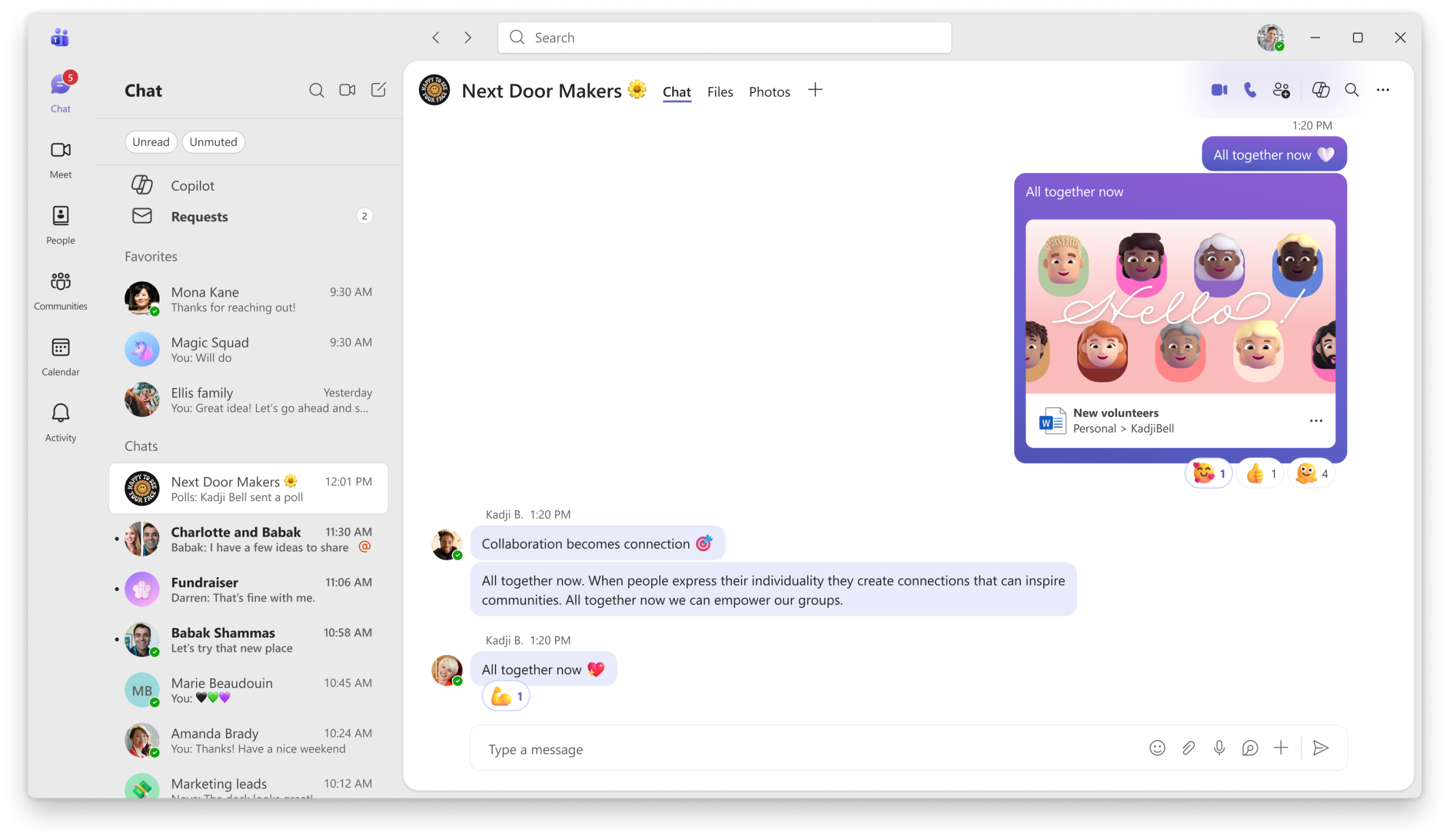Screen dimensions: 1450x840
Task: Switch to the Photos tab
Action: 769,92
